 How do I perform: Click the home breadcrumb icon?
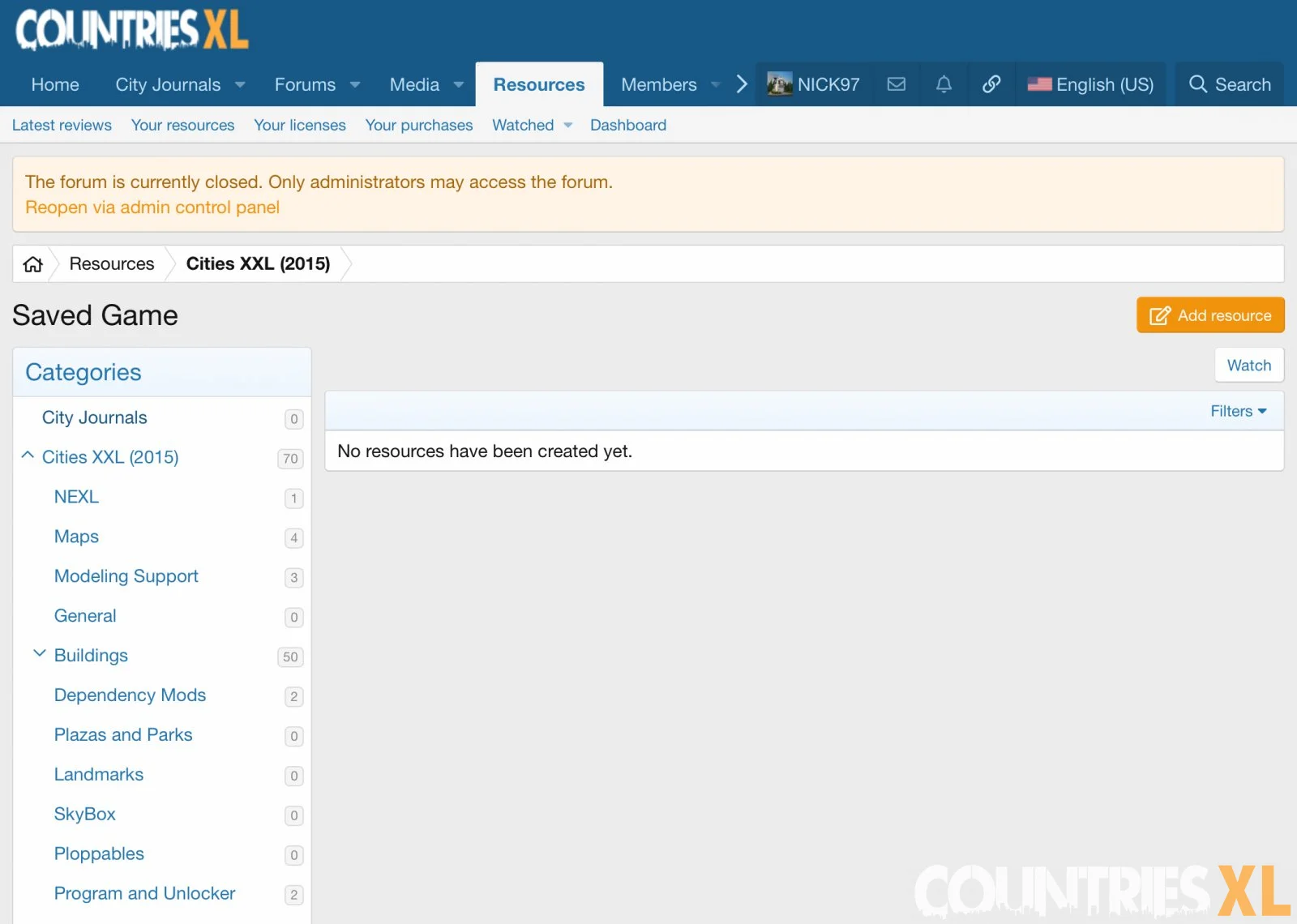point(33,264)
